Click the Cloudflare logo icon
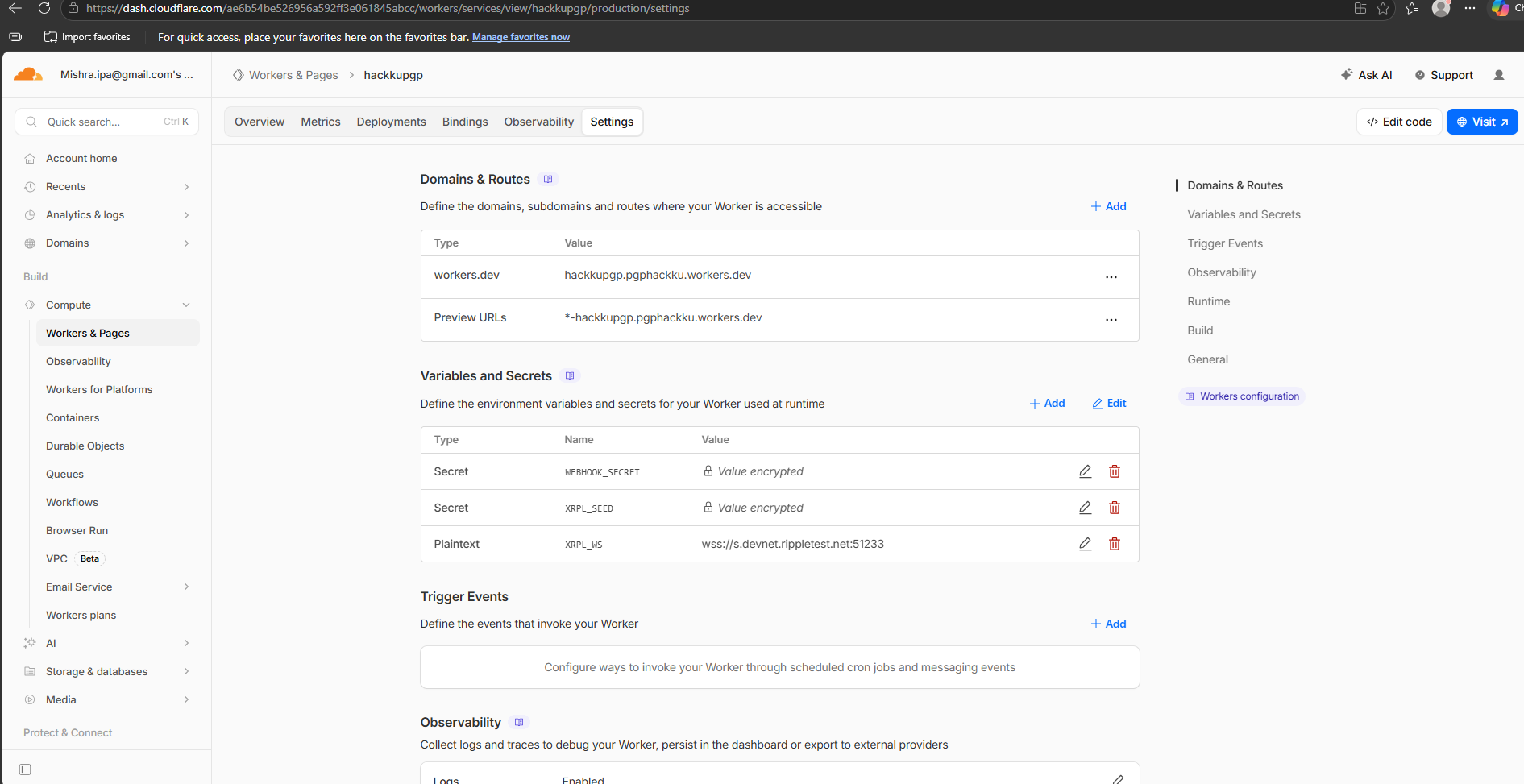This screenshot has width=1524, height=784. [28, 74]
